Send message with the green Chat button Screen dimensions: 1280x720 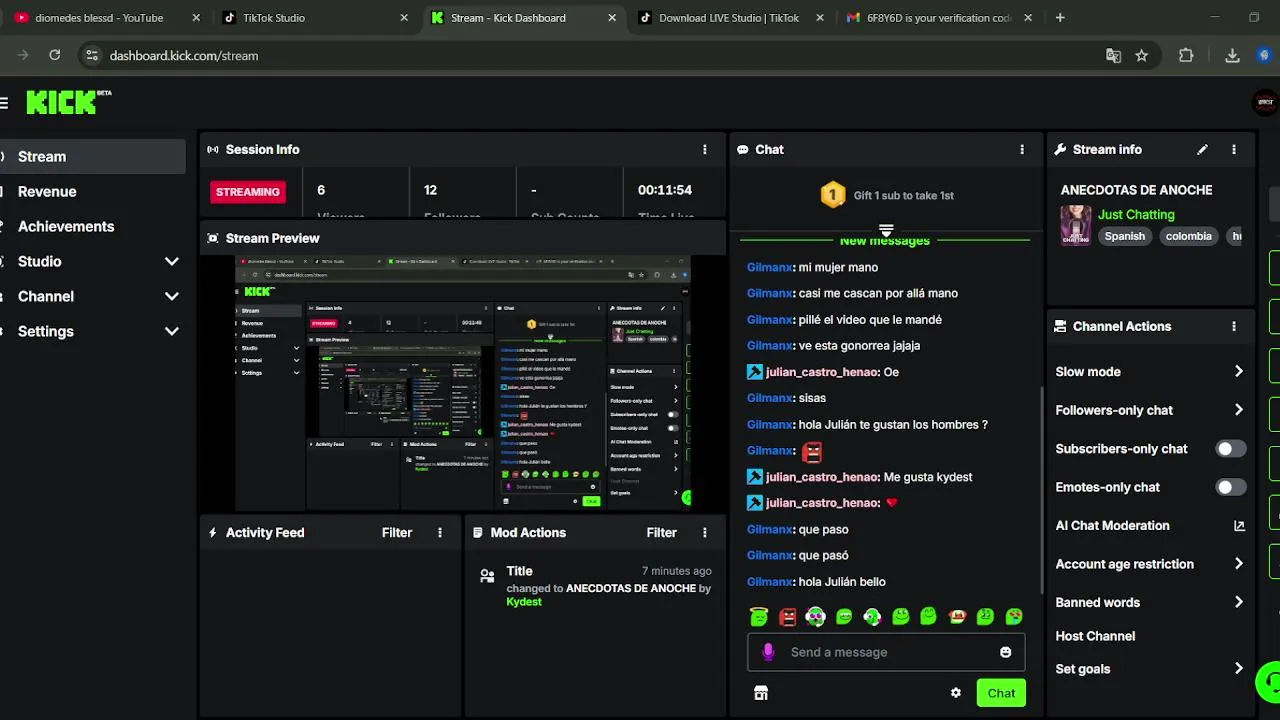click(x=1001, y=693)
